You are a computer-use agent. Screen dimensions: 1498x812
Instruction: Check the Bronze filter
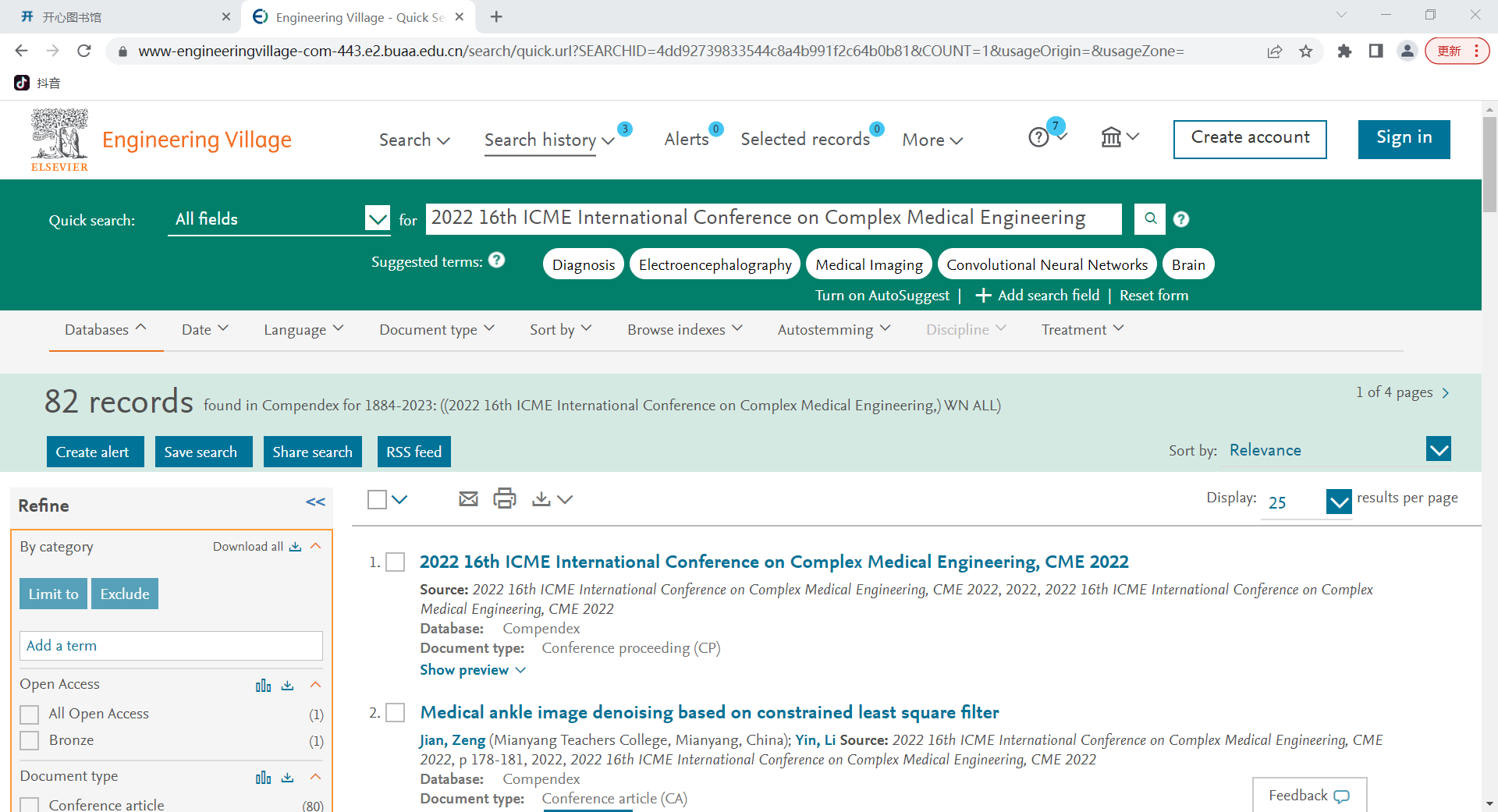(x=30, y=740)
